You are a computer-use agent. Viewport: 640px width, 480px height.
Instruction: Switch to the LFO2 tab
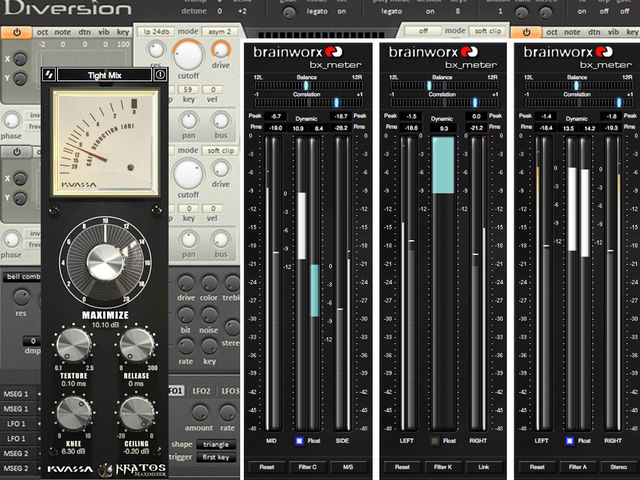[x=201, y=391]
